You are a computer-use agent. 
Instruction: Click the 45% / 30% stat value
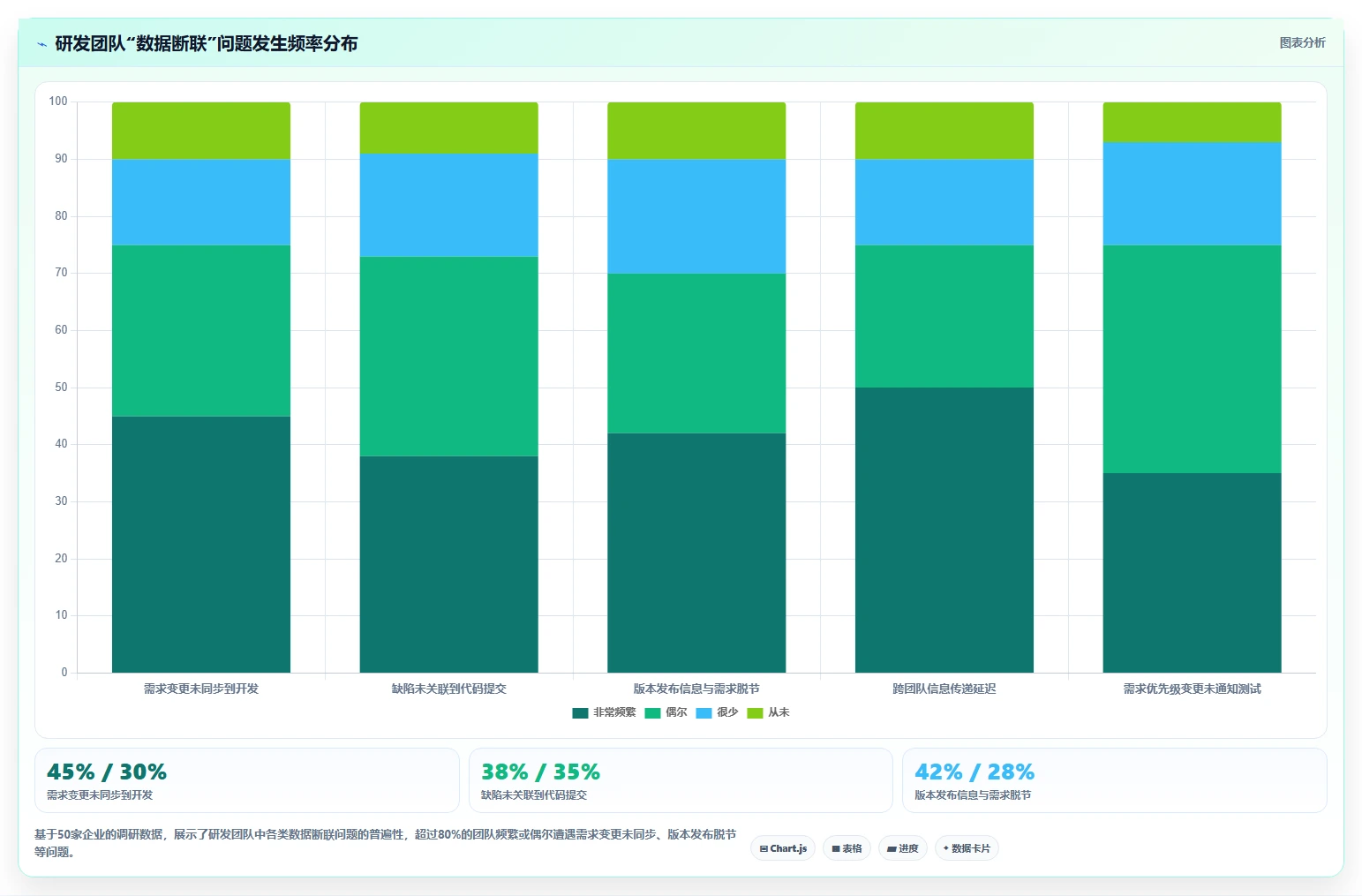coord(107,772)
